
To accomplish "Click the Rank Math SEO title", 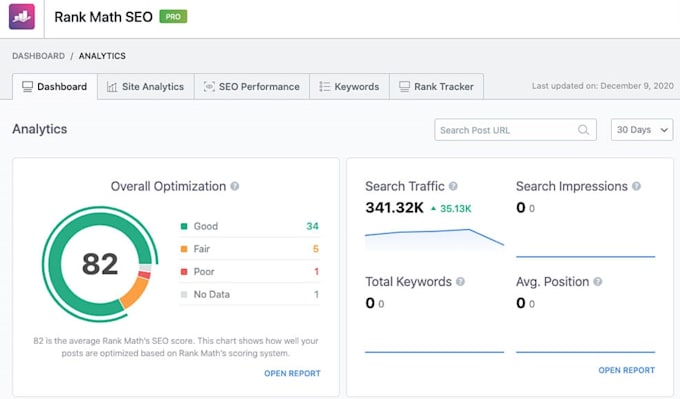I will [103, 17].
